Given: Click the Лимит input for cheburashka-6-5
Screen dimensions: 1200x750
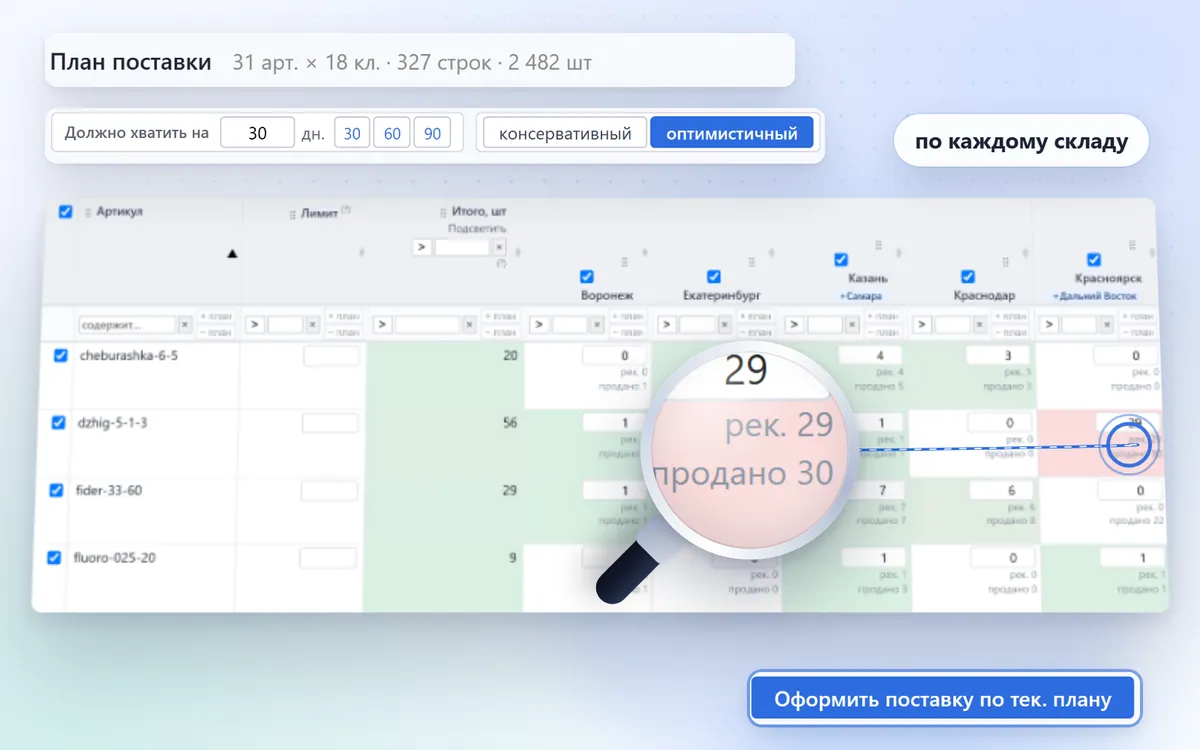Looking at the screenshot, I should [x=331, y=356].
